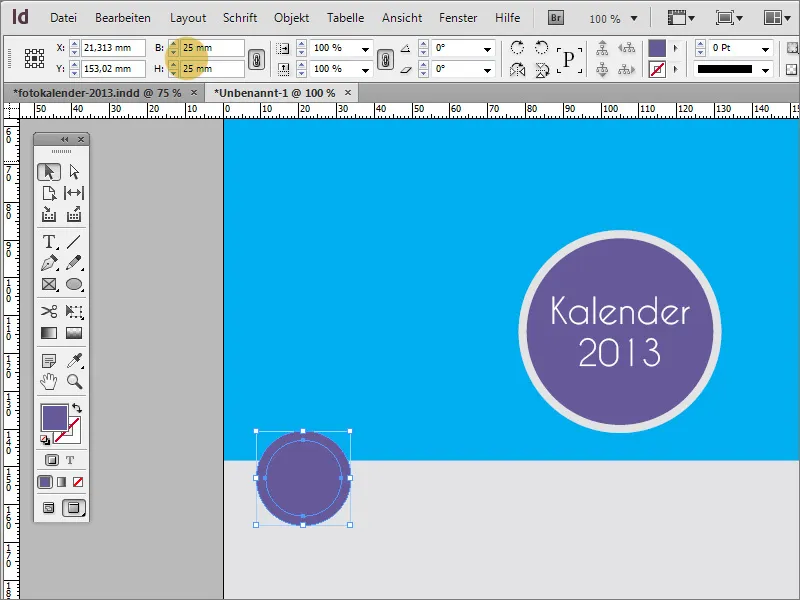The image size is (800, 600).
Task: Select the Line tool
Action: pos(74,241)
